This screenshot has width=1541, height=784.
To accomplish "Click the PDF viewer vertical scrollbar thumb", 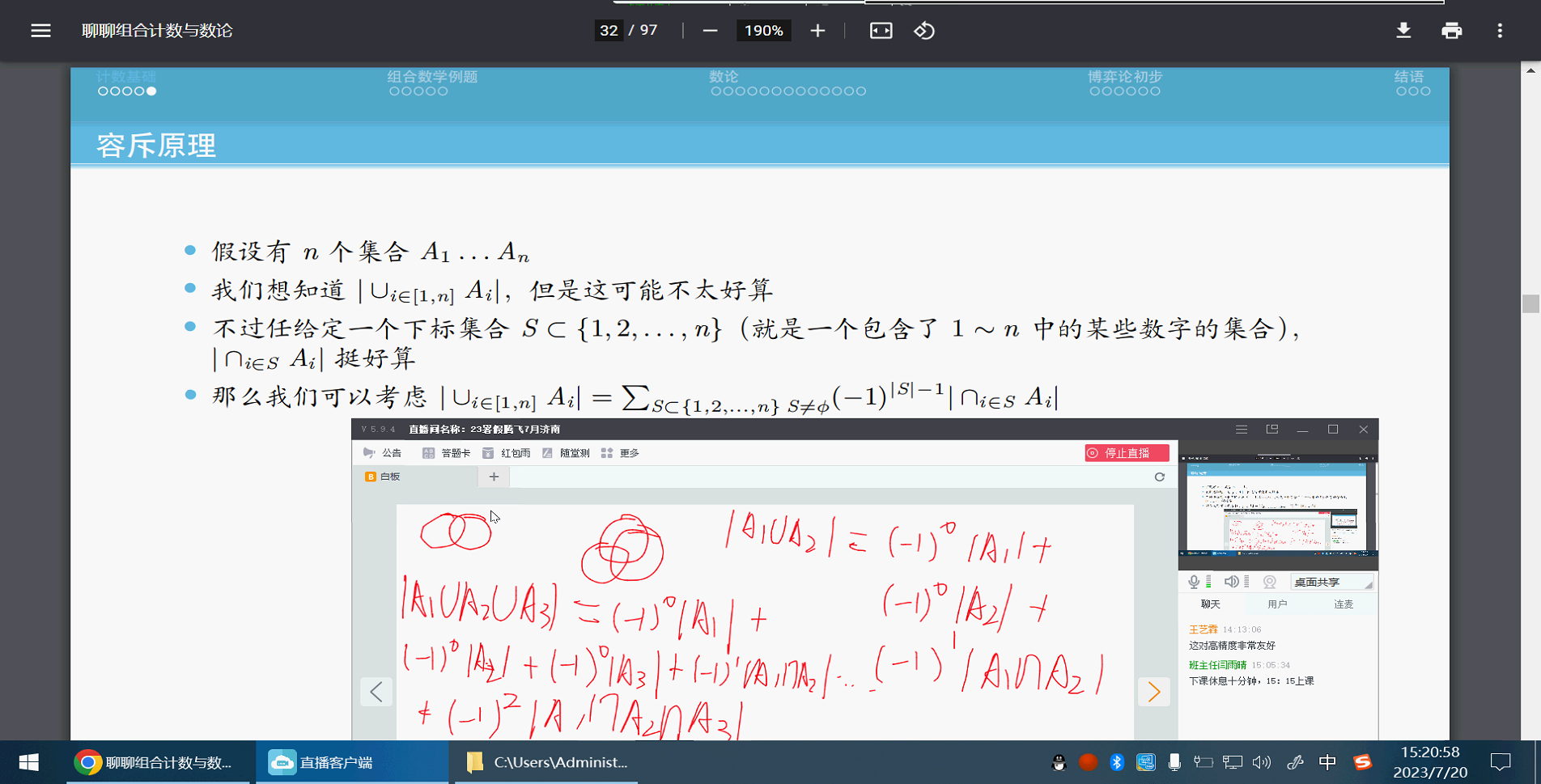I will click(1530, 303).
